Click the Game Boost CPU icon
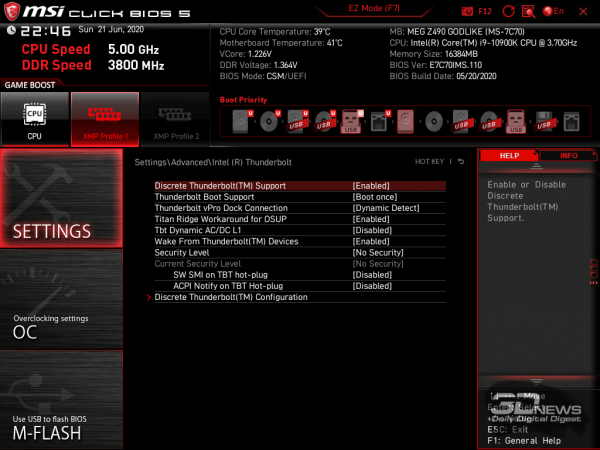This screenshot has width=600, height=450. (x=34, y=118)
